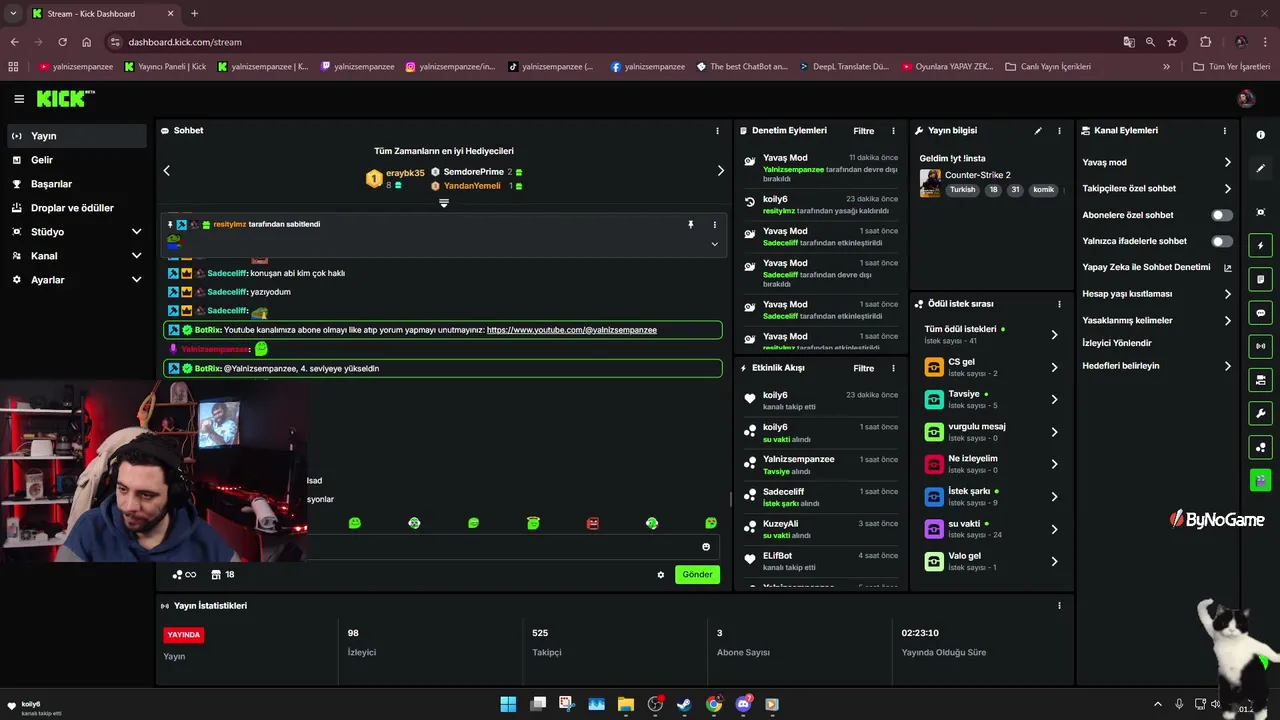Edit stream info with pencil icon
This screenshot has height=720, width=1280.
tap(1038, 131)
